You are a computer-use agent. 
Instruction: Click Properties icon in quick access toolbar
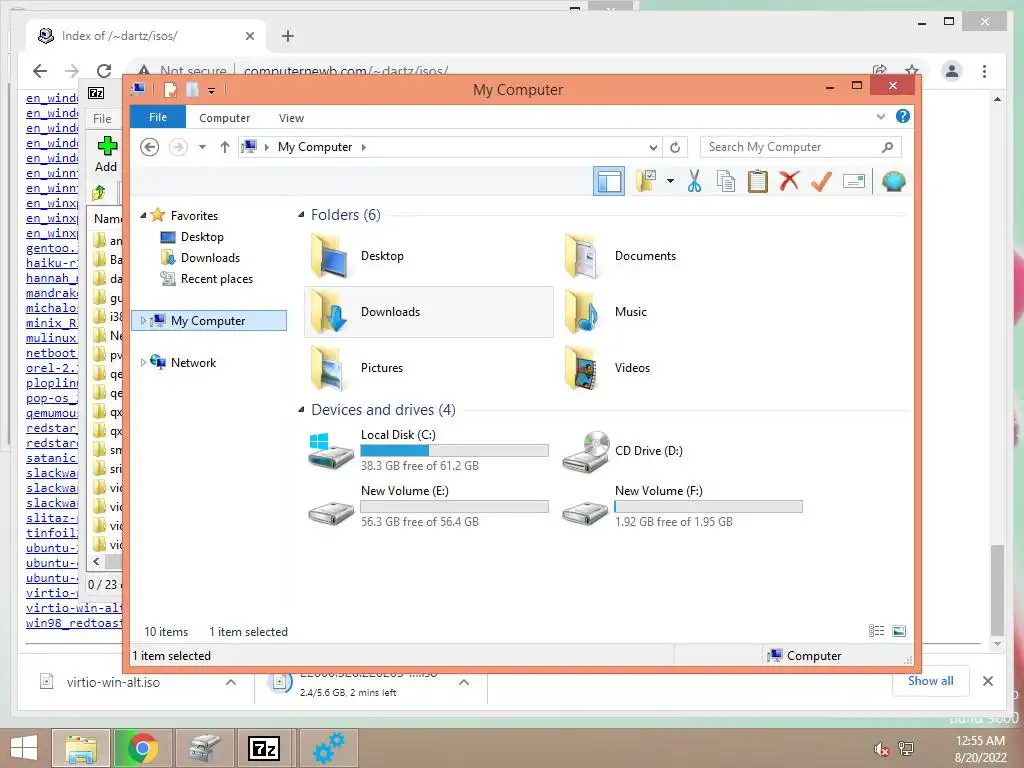click(170, 89)
